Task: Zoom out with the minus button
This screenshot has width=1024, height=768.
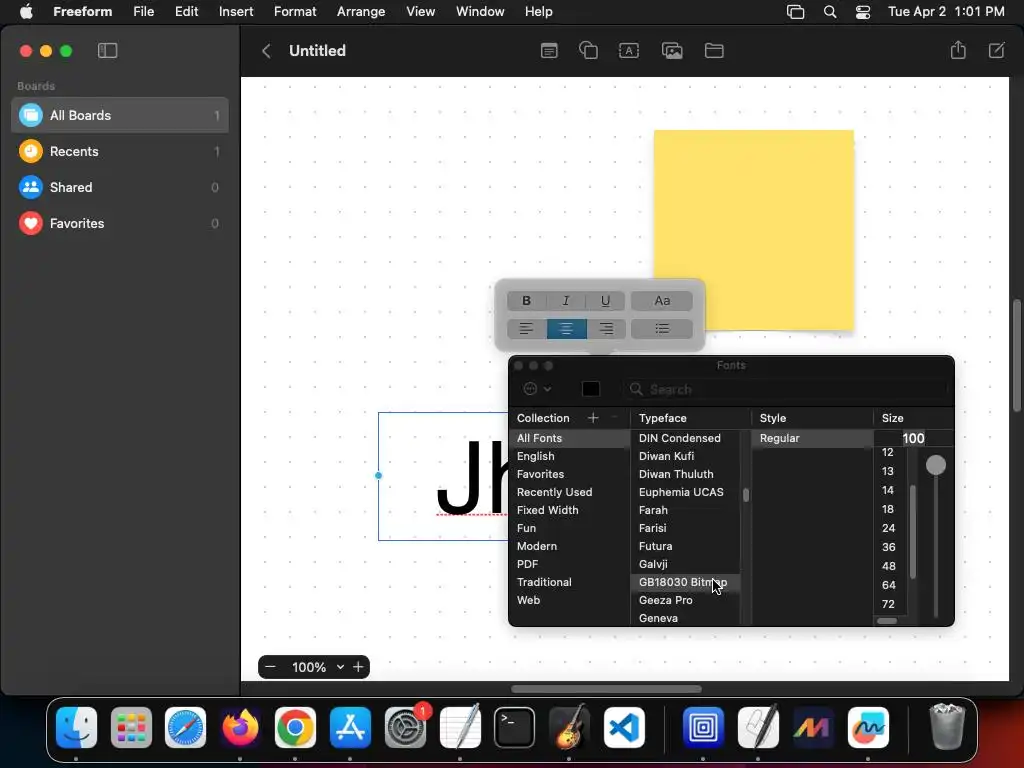Action: tap(270, 667)
